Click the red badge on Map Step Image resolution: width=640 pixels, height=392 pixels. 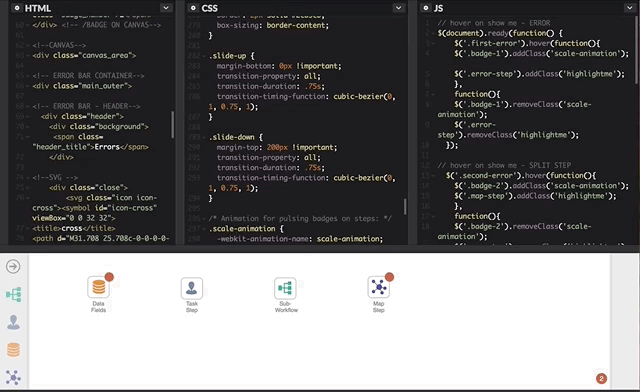coord(389,277)
